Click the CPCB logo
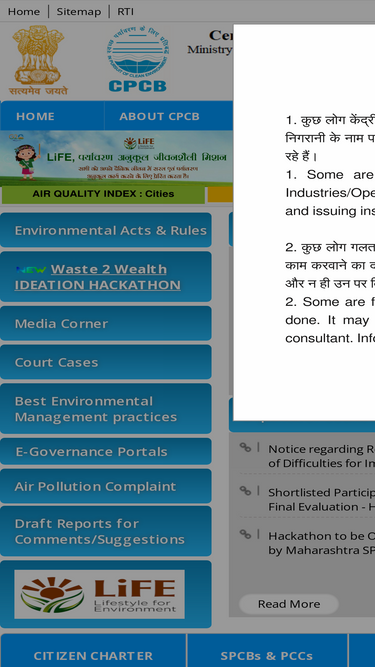Image resolution: width=375 pixels, height=667 pixels. pos(137,59)
